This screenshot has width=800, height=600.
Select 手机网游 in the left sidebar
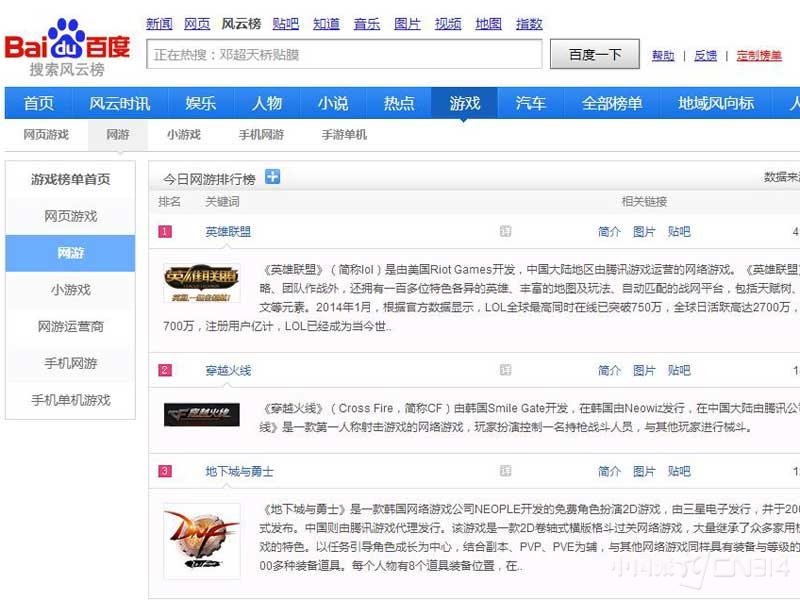[x=70, y=363]
